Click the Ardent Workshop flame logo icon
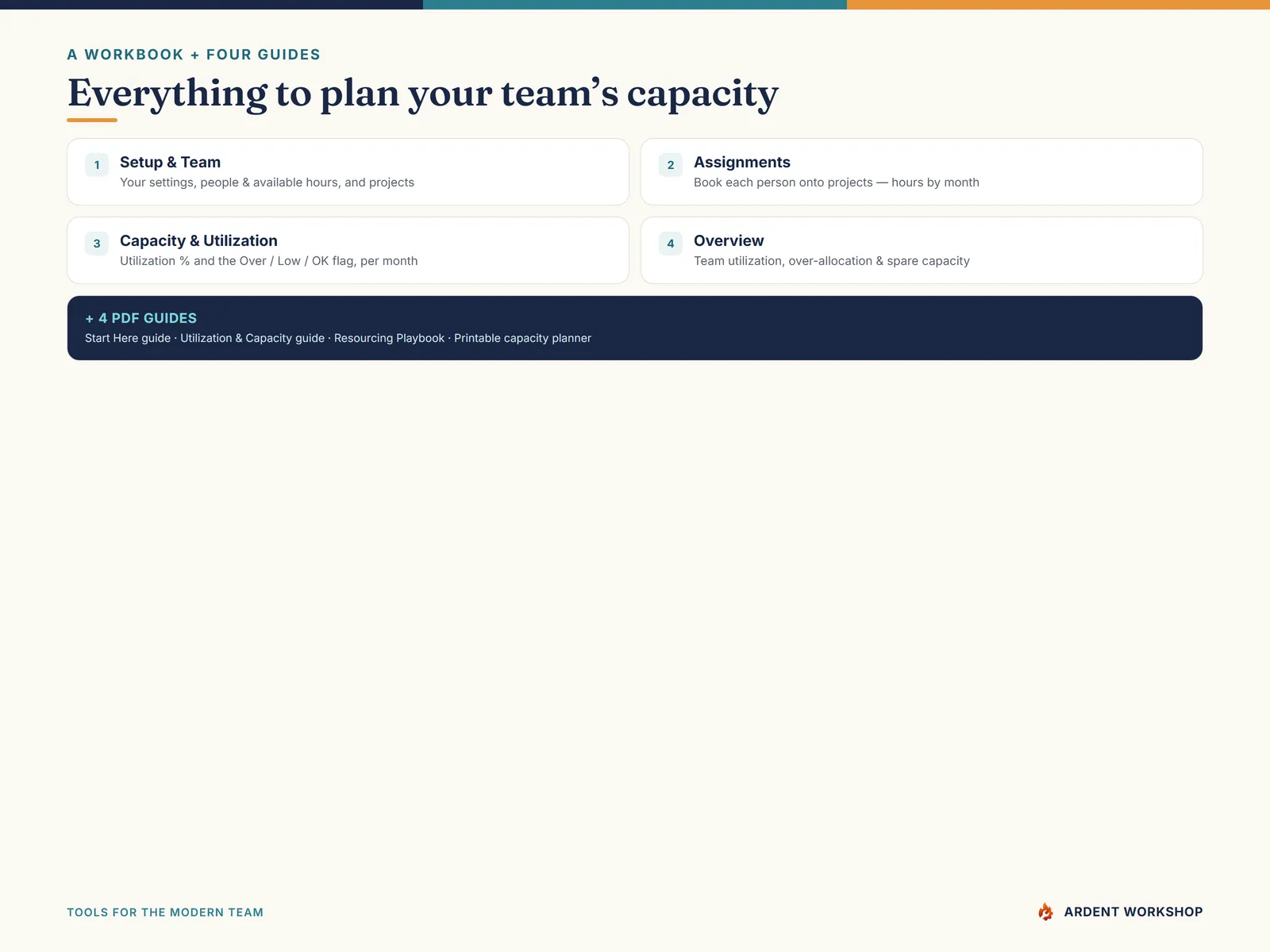Image resolution: width=1270 pixels, height=952 pixels. tap(1045, 912)
